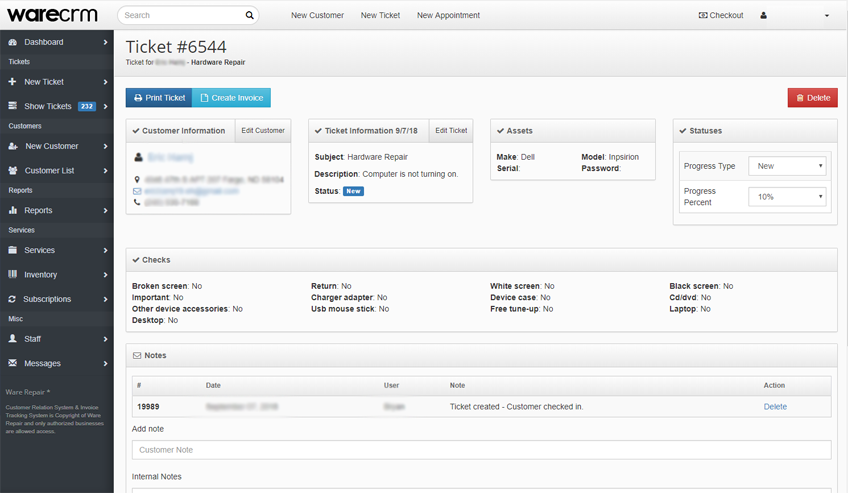Click the red Delete ticket button
The image size is (848, 493).
[x=812, y=98]
